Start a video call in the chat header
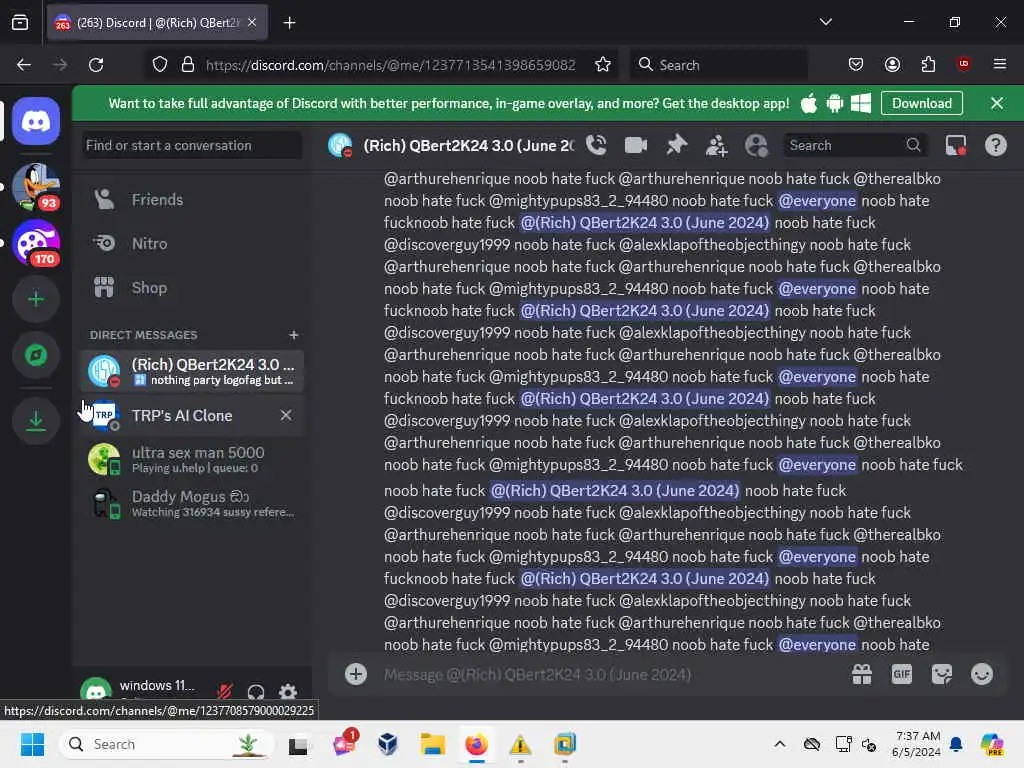 [635, 145]
